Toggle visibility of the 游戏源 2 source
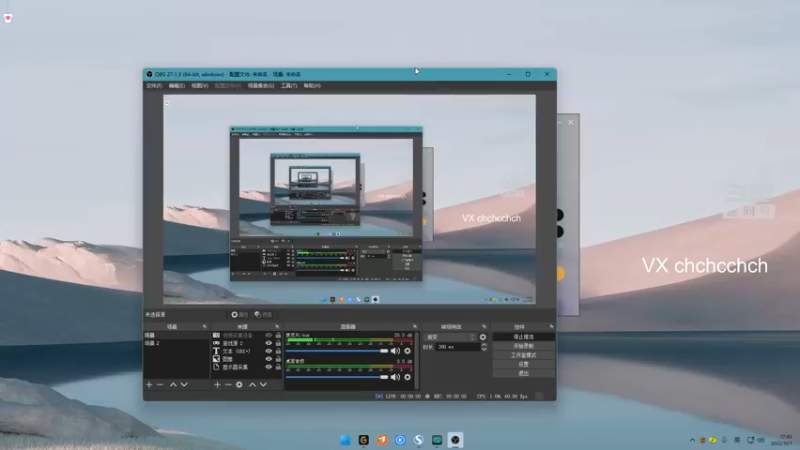 tap(268, 343)
